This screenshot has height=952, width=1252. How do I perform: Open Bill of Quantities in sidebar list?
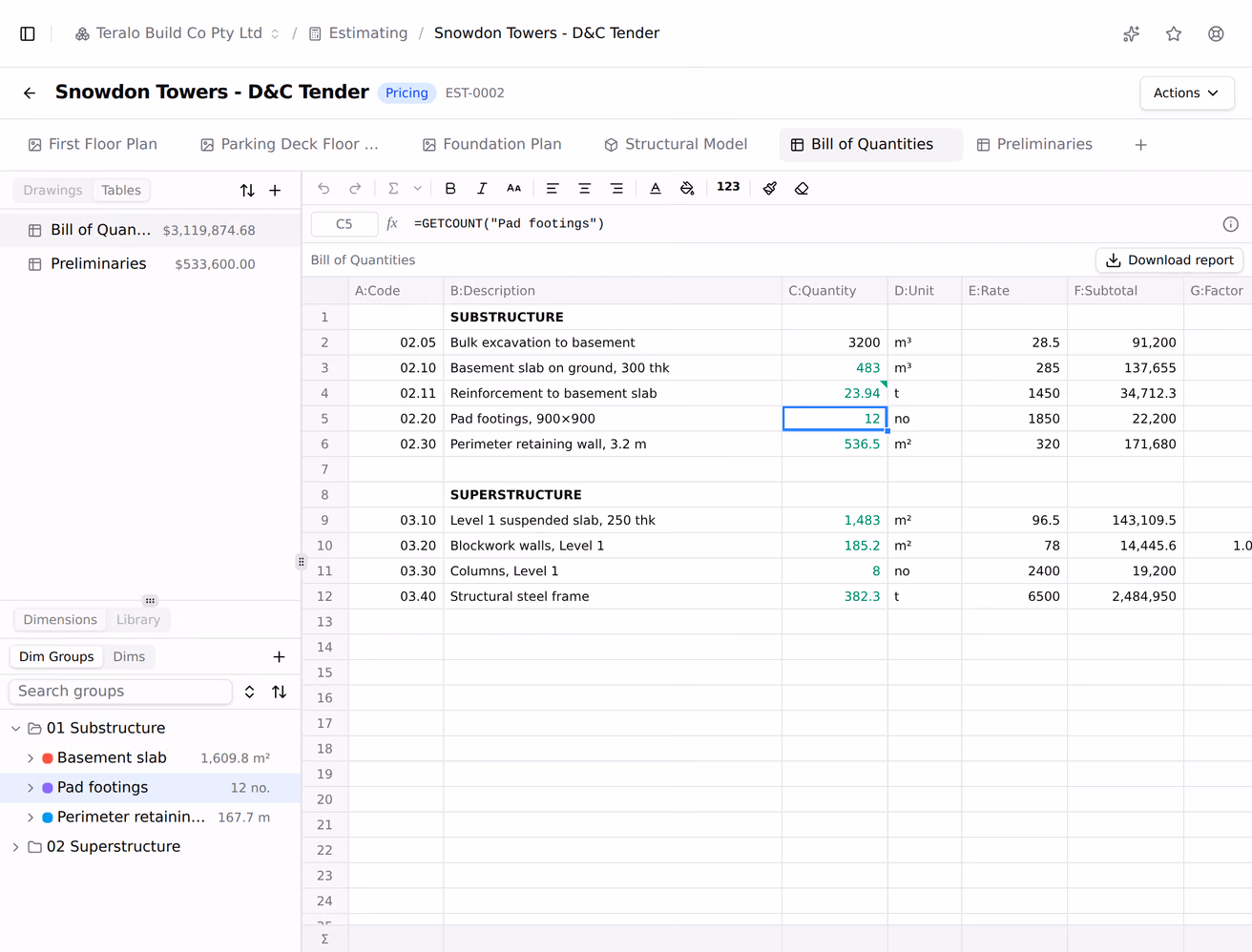click(x=150, y=230)
